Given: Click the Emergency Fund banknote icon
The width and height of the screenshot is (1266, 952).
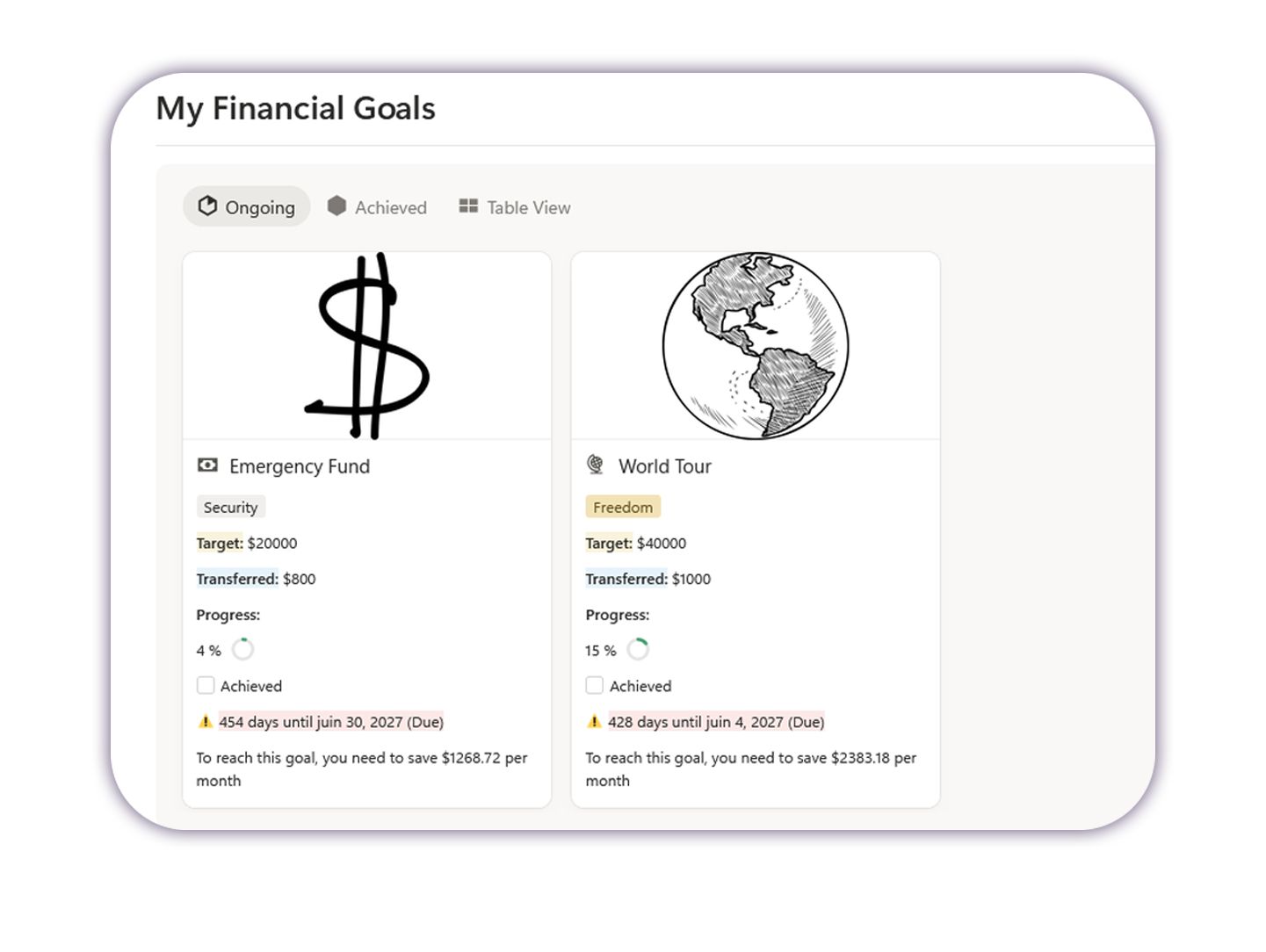Looking at the screenshot, I should [207, 465].
